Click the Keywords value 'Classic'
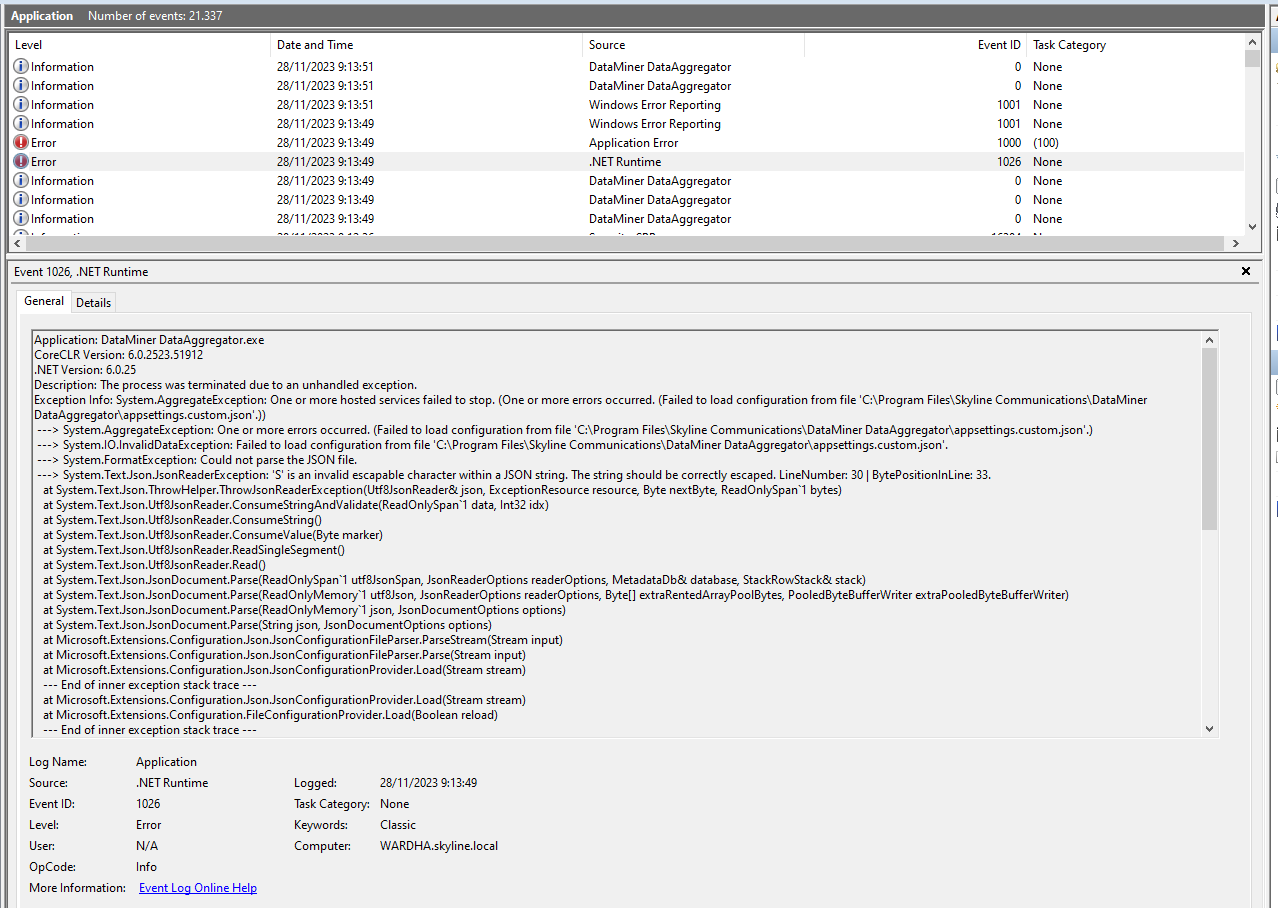 [398, 825]
